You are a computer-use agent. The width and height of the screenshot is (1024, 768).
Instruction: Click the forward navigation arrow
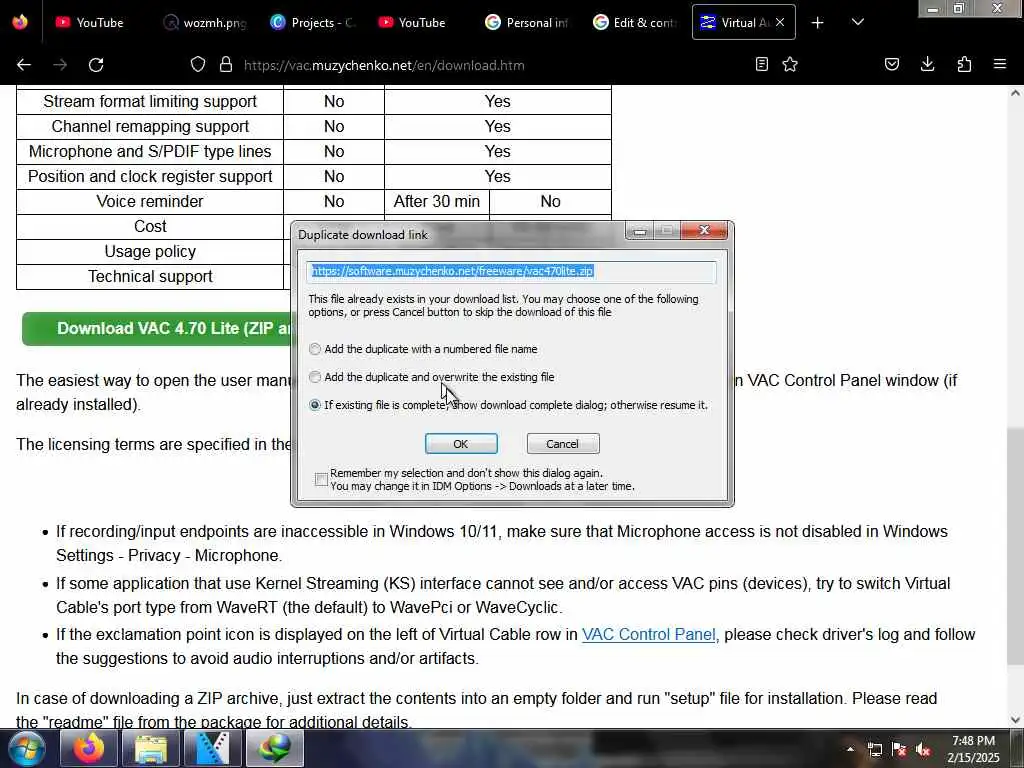(60, 65)
